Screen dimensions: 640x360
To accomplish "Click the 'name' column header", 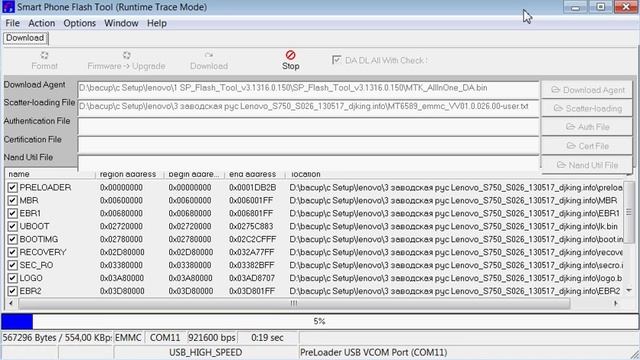I will click(x=50, y=174).
